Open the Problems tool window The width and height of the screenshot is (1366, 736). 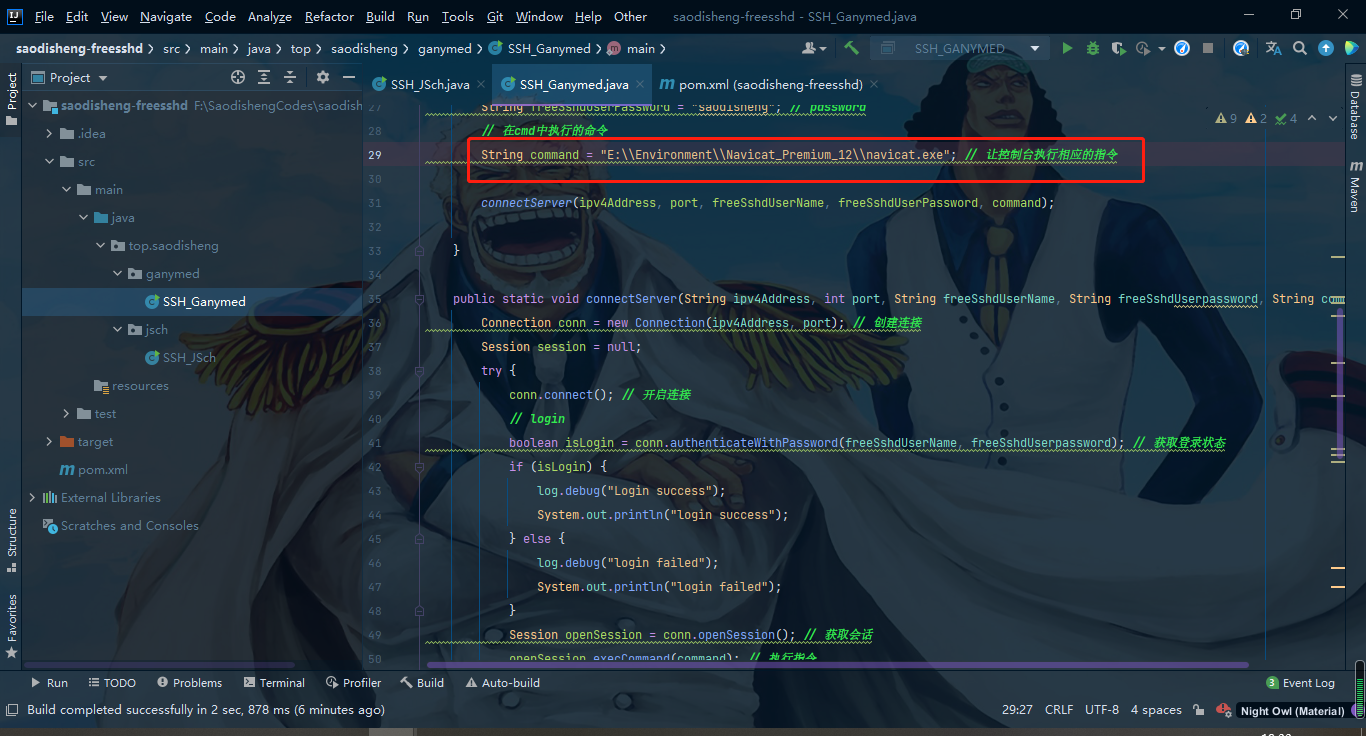(189, 682)
